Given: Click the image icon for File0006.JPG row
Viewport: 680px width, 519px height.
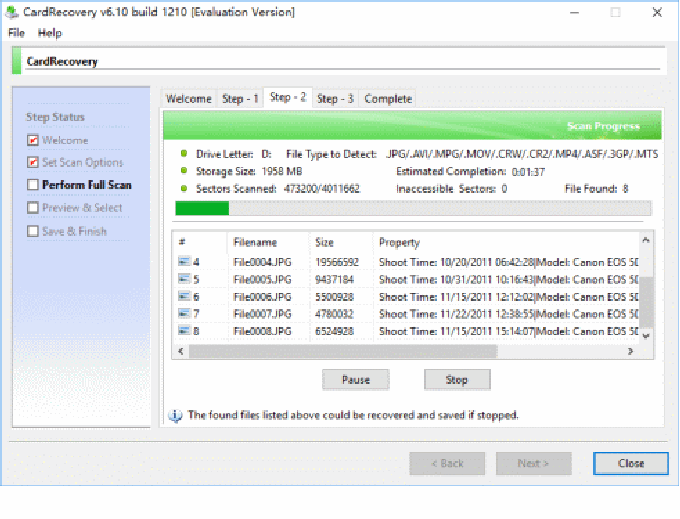Looking at the screenshot, I should [184, 296].
